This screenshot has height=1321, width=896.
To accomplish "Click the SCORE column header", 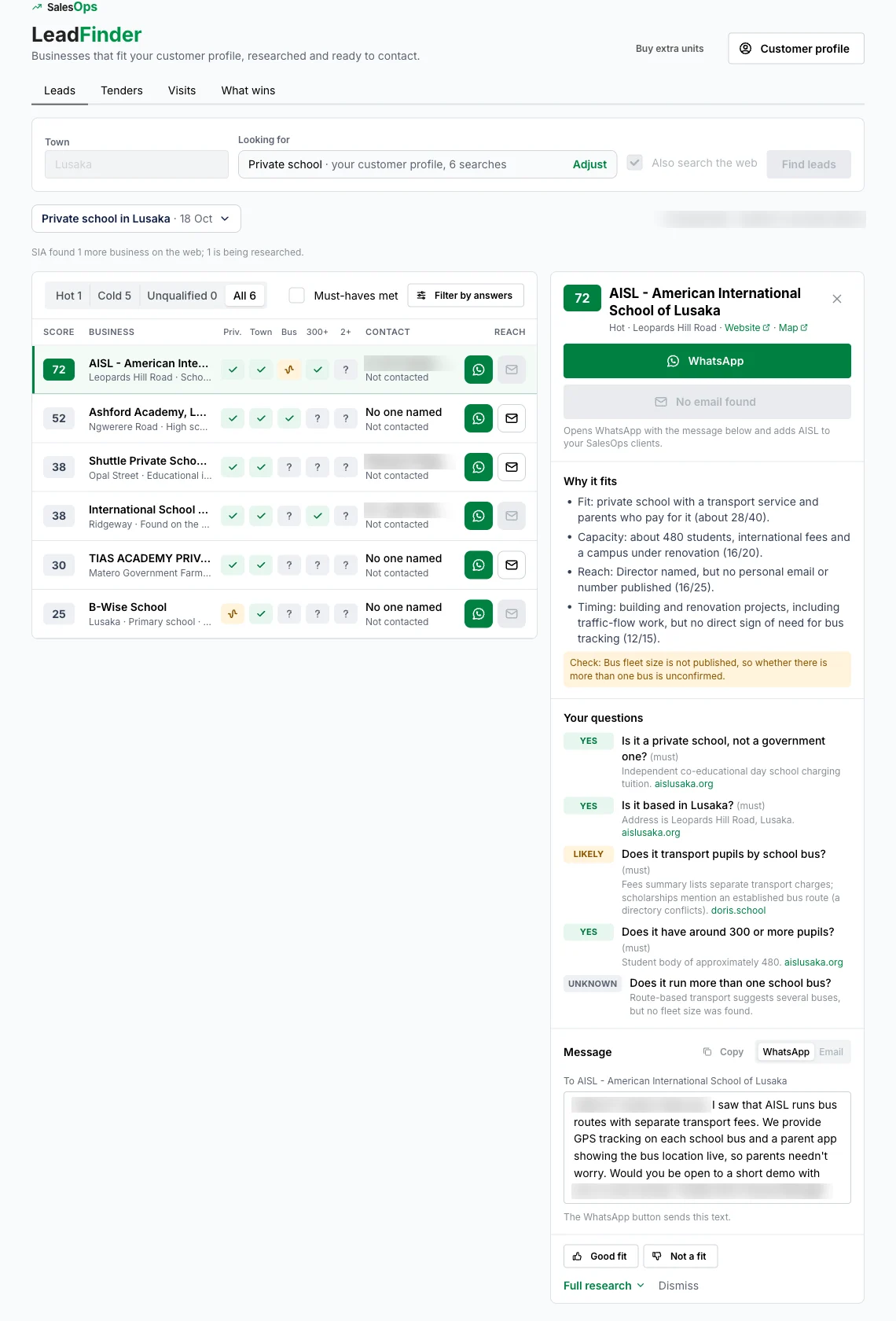I will (59, 332).
